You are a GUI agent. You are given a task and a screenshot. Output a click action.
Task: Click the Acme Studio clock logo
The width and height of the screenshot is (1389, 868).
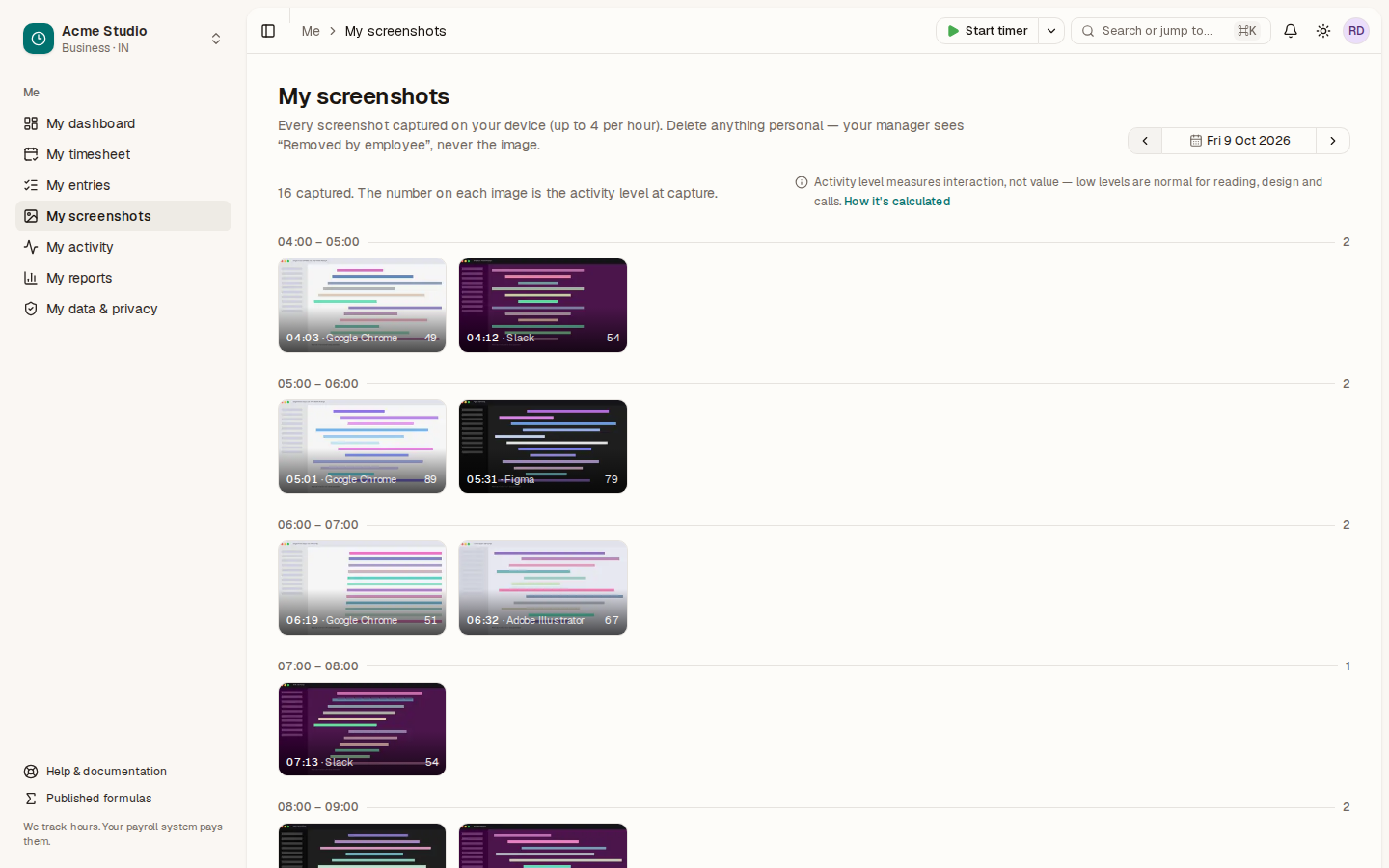click(39, 39)
